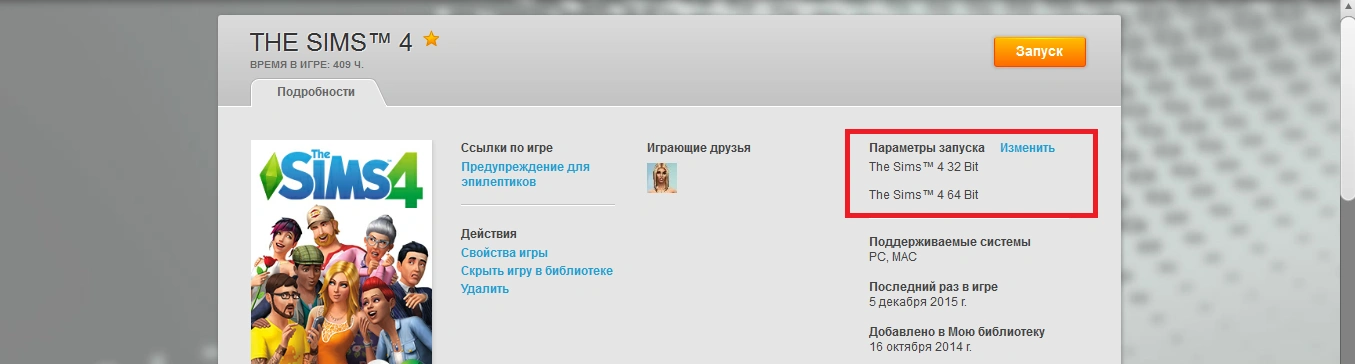Screen dimensions: 1355x364
Task: Toggle the favorite star next to THE SIMS 4
Action: [x=431, y=39]
